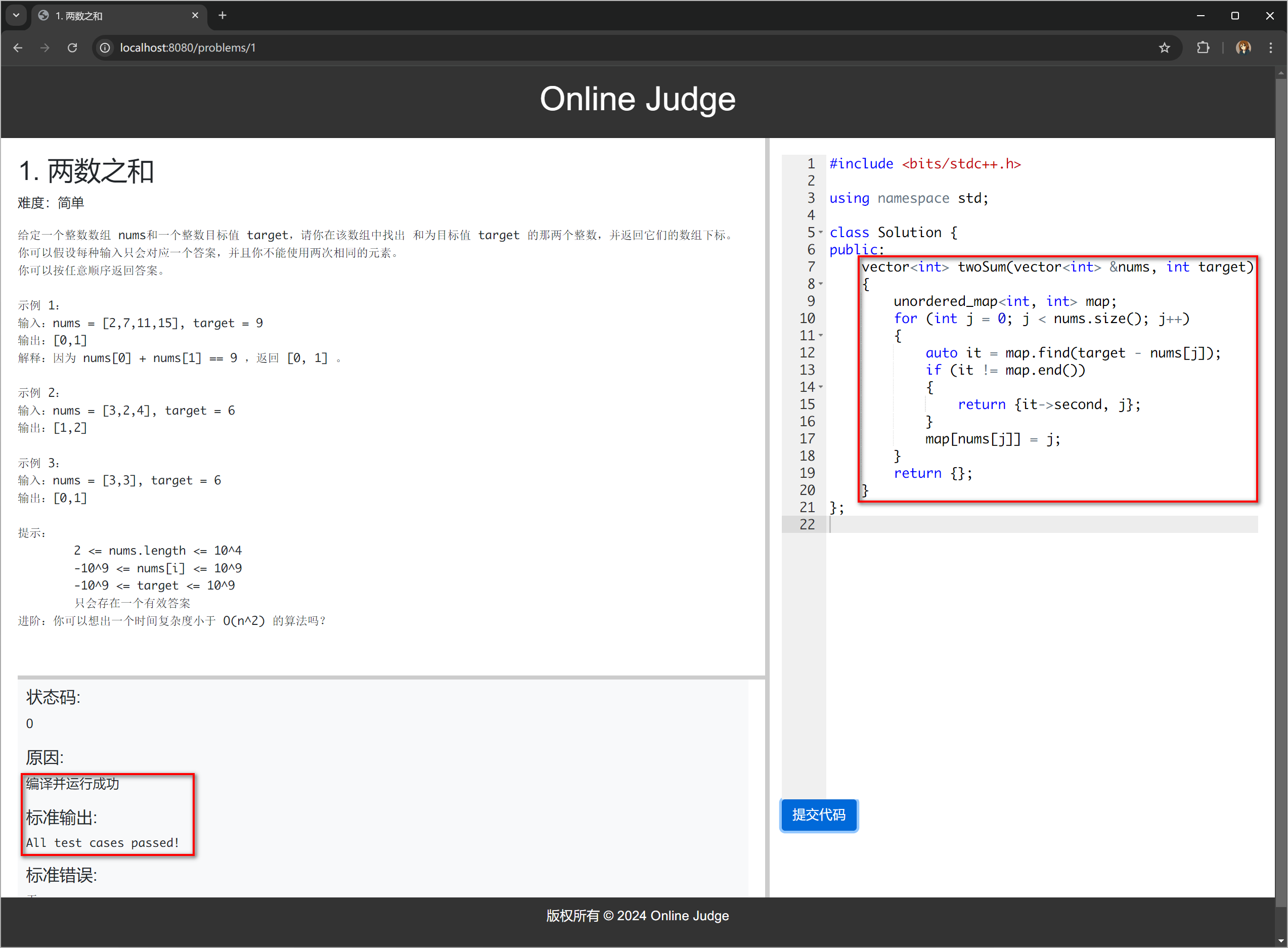Click the site info icon in address bar
The height and width of the screenshot is (948, 1288).
click(105, 48)
